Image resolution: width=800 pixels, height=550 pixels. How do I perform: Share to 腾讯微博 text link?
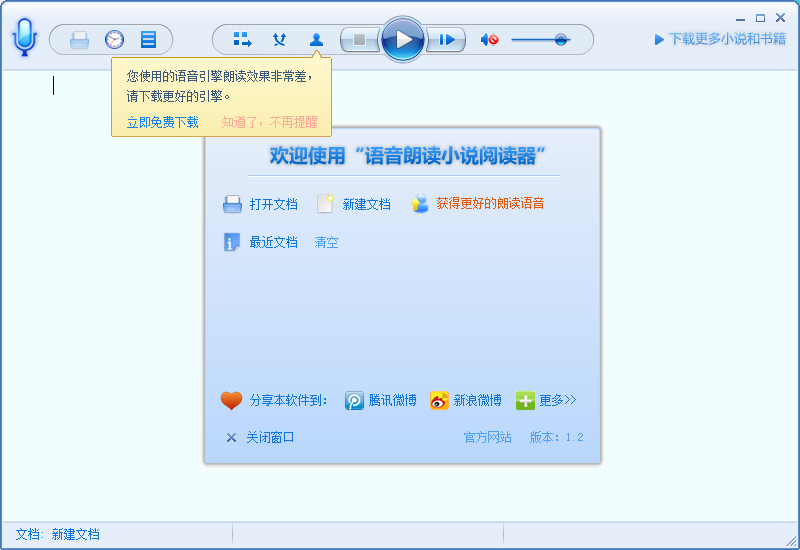click(x=392, y=400)
